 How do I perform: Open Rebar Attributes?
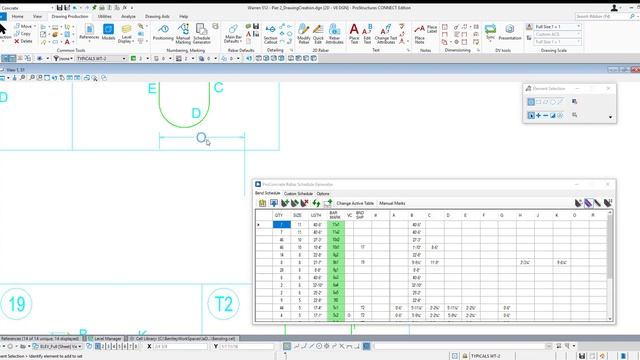334,33
